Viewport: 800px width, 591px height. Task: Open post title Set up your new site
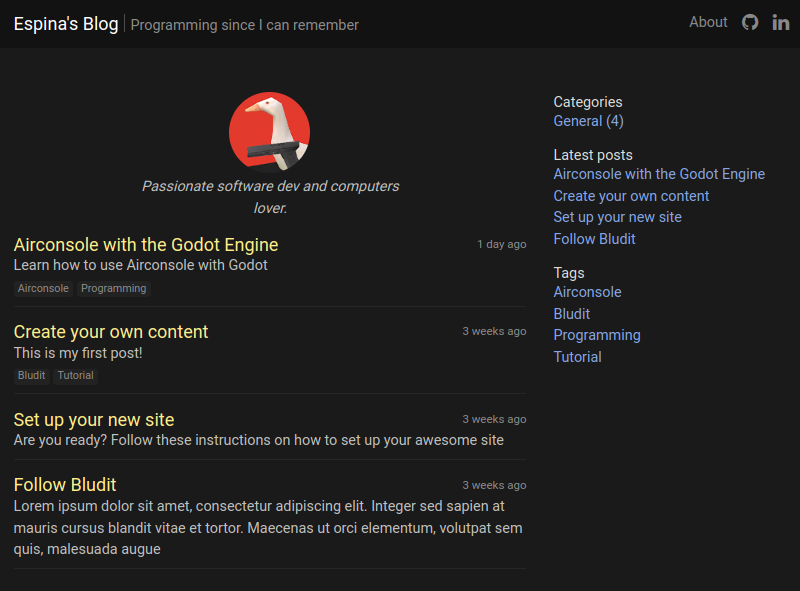94,420
